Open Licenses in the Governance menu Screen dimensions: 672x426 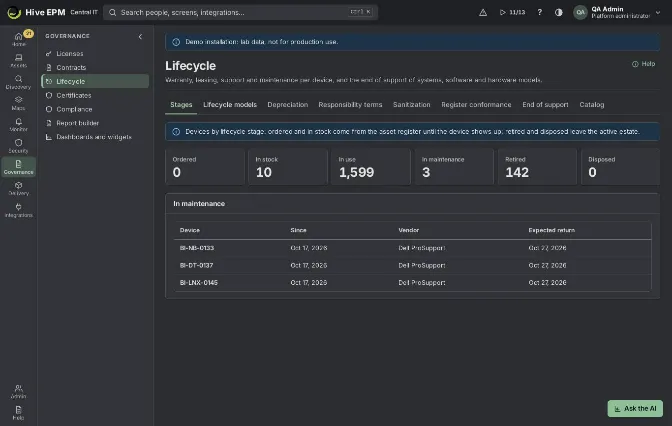click(95, 54)
